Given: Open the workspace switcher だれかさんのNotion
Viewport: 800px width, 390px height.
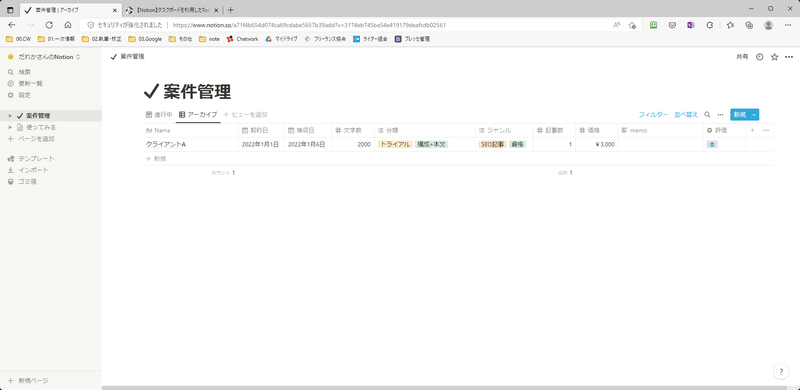Looking at the screenshot, I should (44, 57).
